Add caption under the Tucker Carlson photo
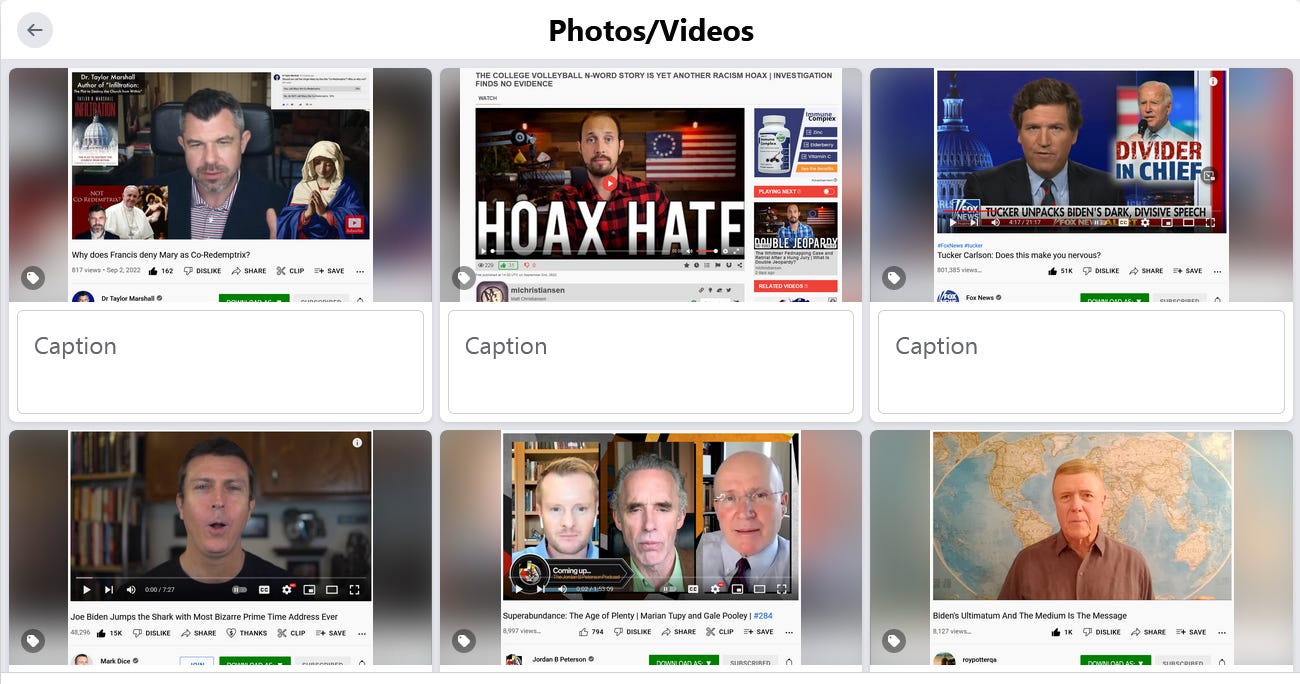Image resolution: width=1300 pixels, height=684 pixels. point(1081,362)
